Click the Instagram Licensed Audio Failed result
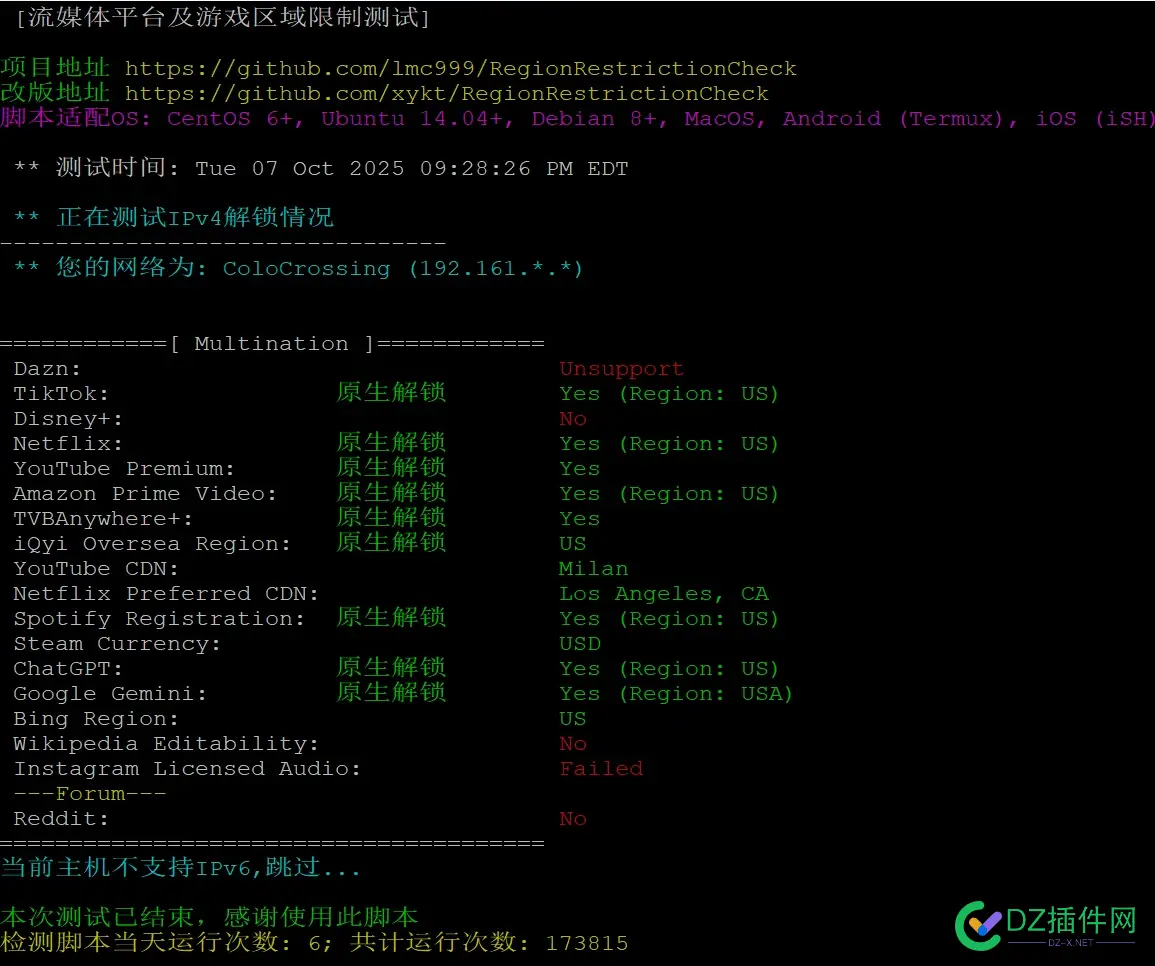Screen dimensions: 1155x966 pyautogui.click(x=601, y=769)
